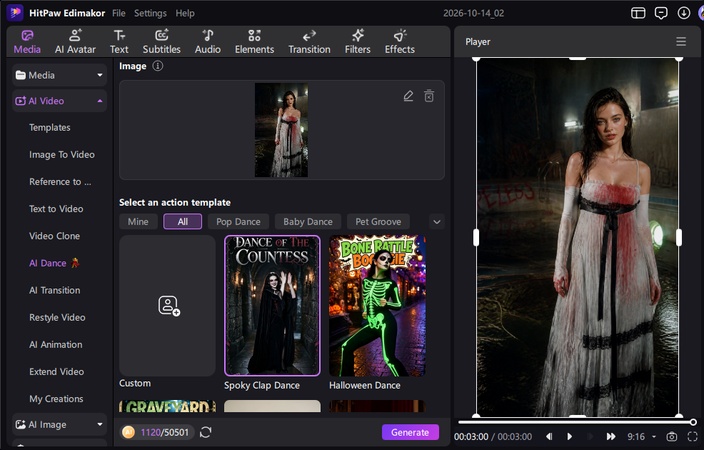
Task: Open the Media tab in toolbar
Action: coord(27,42)
